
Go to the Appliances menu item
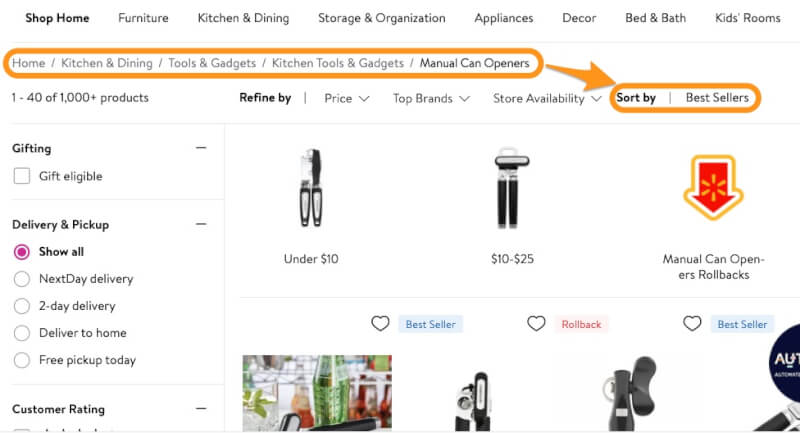point(504,18)
